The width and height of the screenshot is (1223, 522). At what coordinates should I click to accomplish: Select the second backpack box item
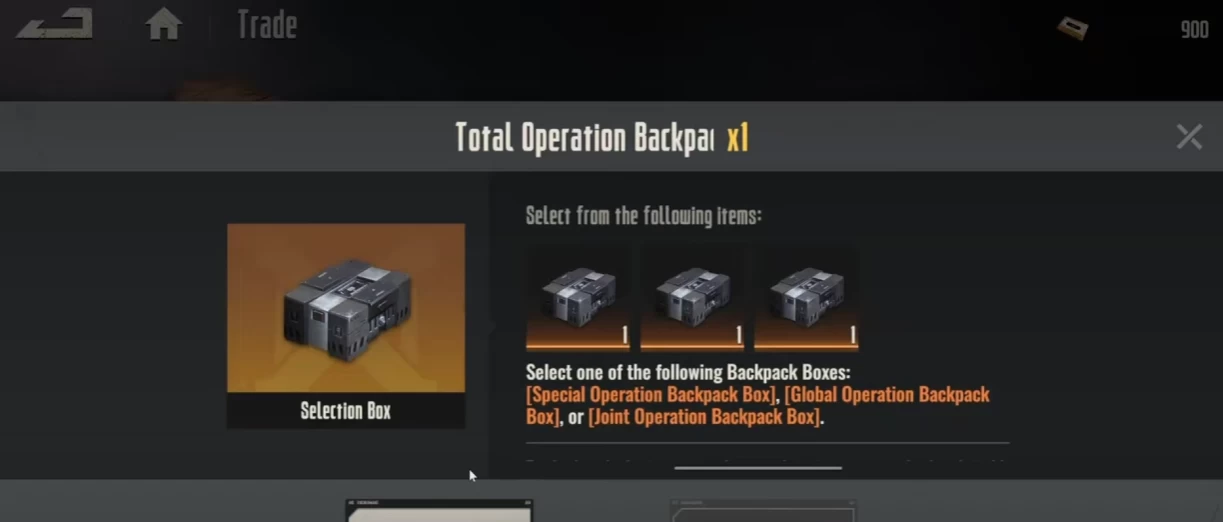(x=692, y=299)
